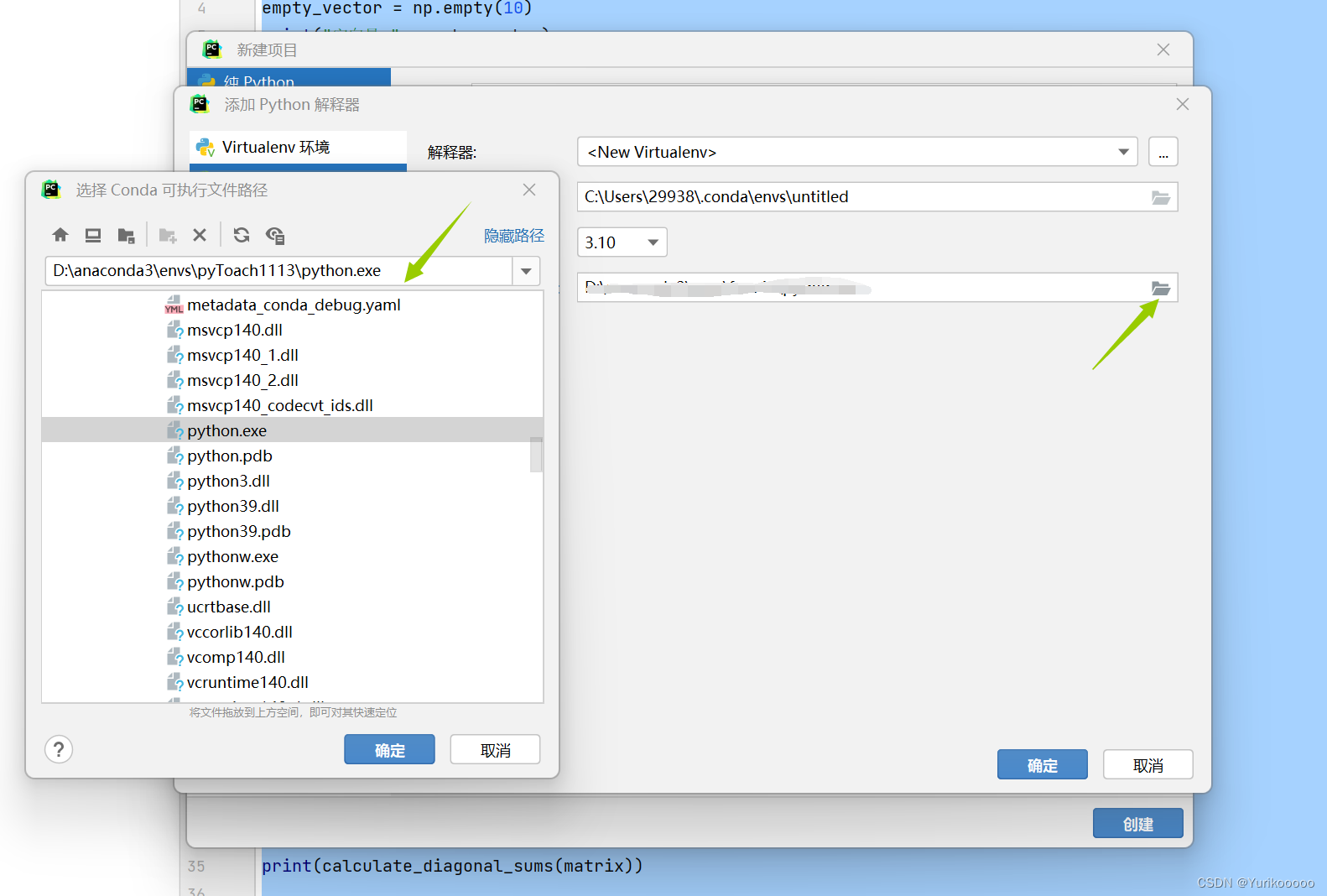Open the Python version 3.10 dropdown

(x=622, y=242)
